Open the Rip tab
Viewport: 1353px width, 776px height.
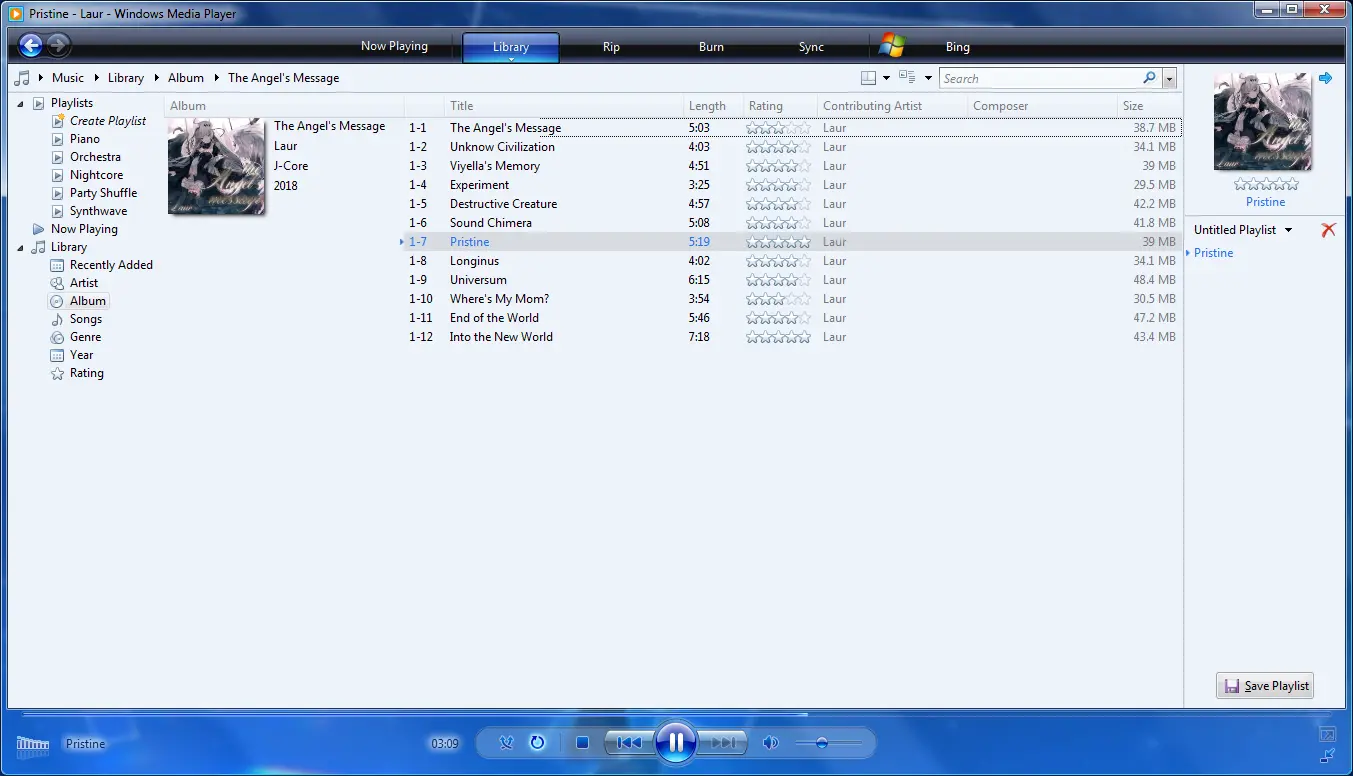click(x=611, y=47)
